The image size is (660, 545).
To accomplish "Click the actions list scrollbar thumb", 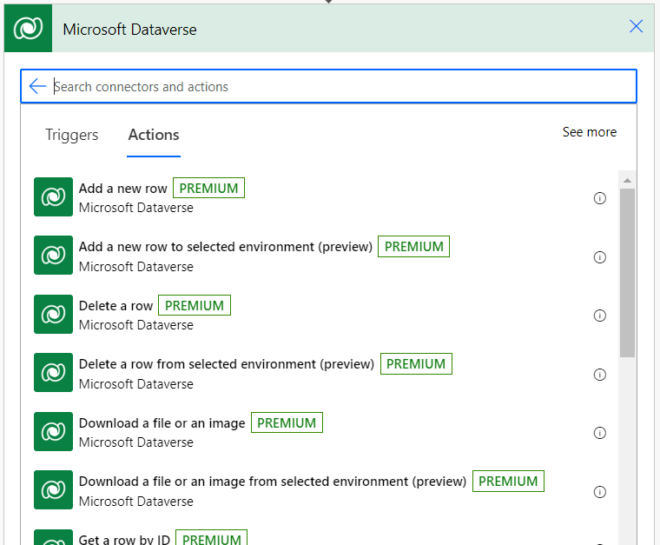I will 627,273.
